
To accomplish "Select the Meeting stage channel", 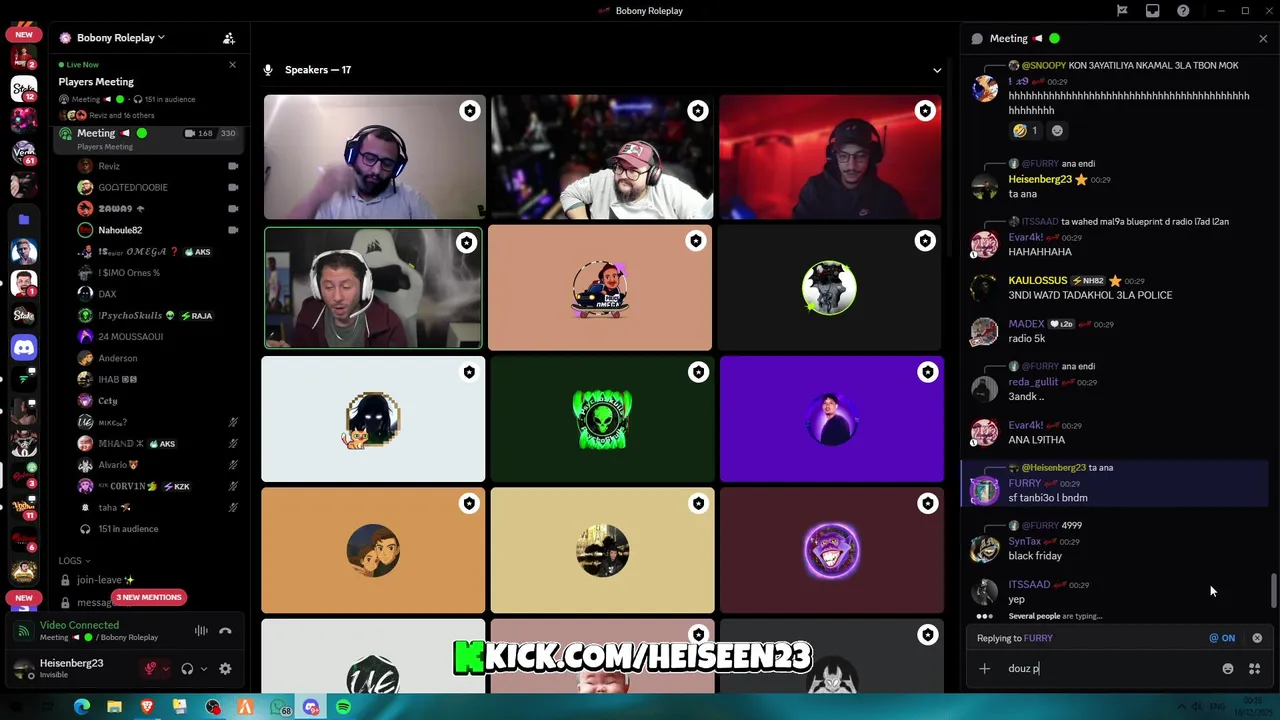I will pos(148,137).
